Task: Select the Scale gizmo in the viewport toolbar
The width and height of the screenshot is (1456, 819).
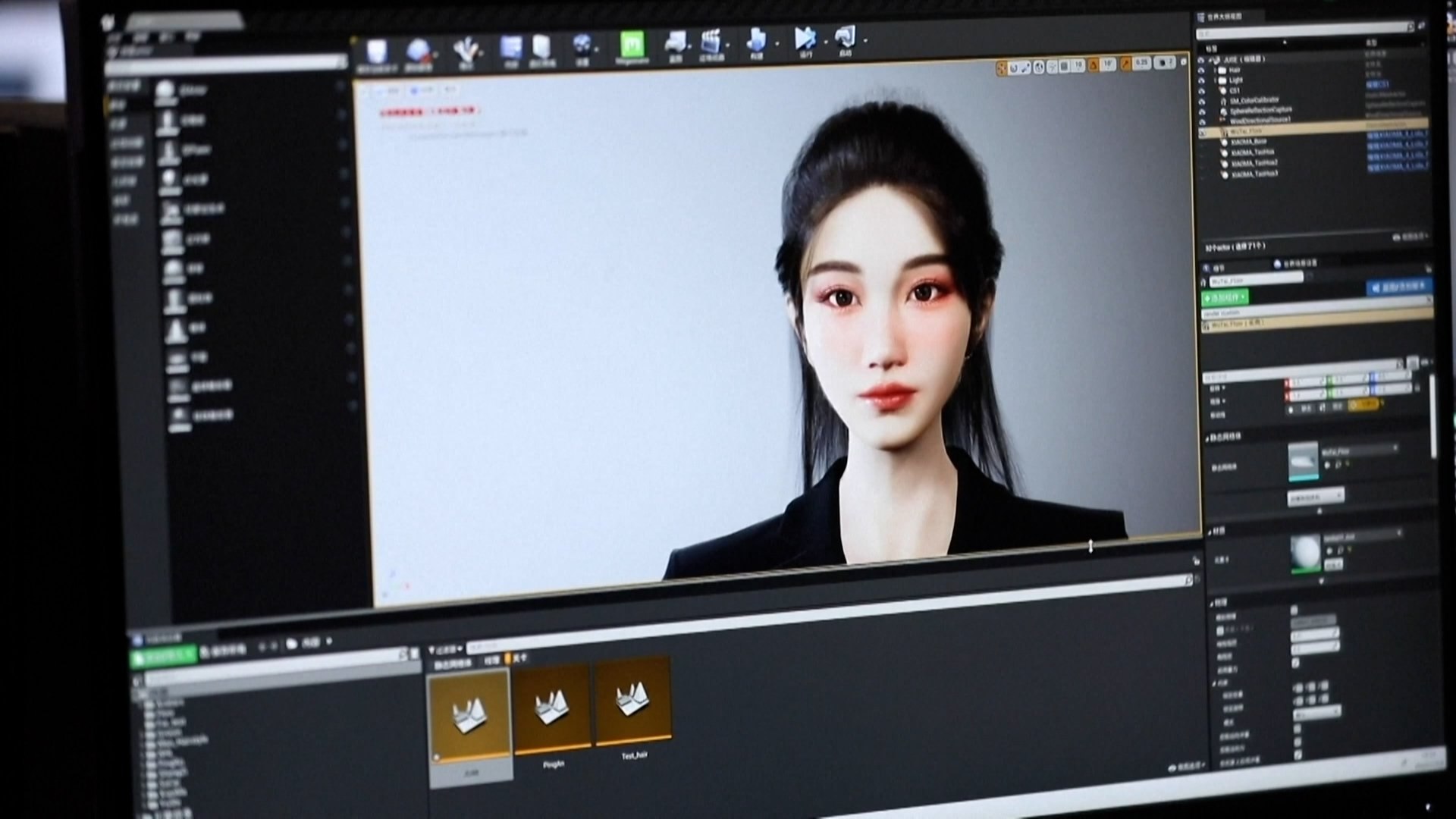Action: [1025, 67]
